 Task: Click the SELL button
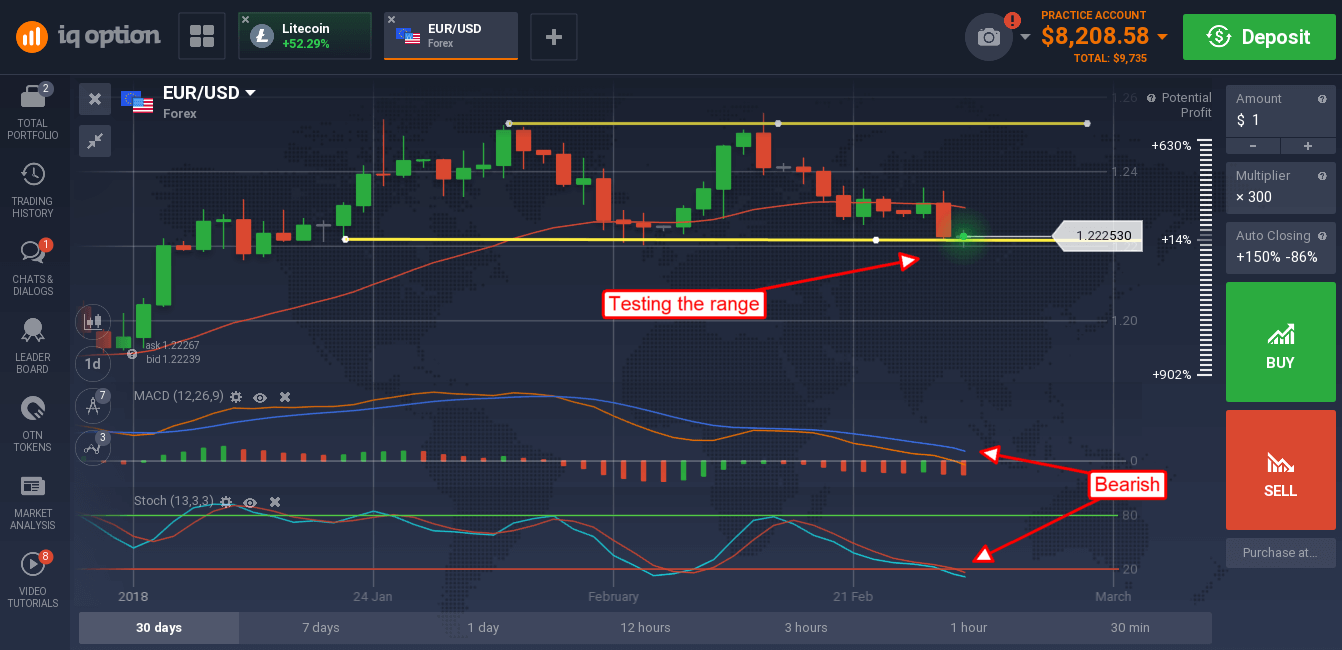[1281, 470]
